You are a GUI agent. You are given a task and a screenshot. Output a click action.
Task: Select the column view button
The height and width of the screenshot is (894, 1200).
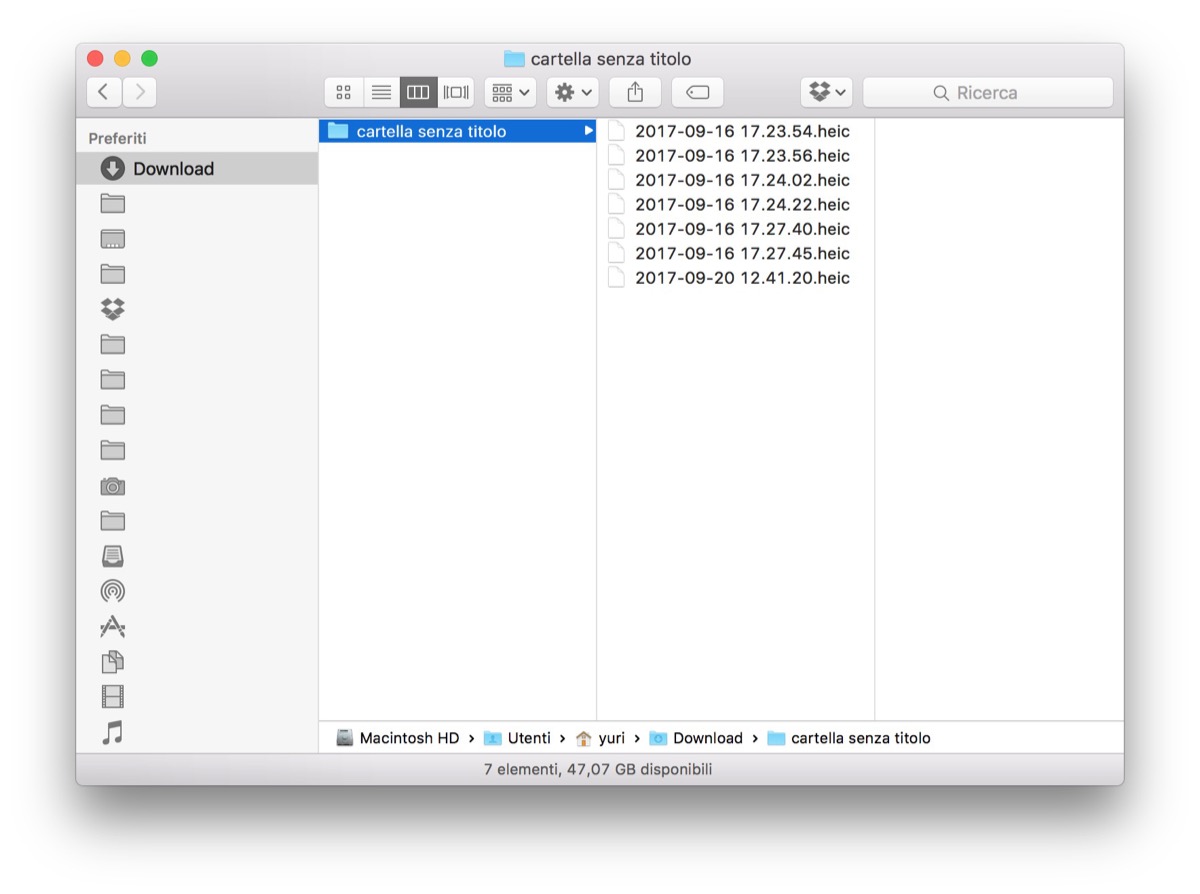tap(418, 92)
